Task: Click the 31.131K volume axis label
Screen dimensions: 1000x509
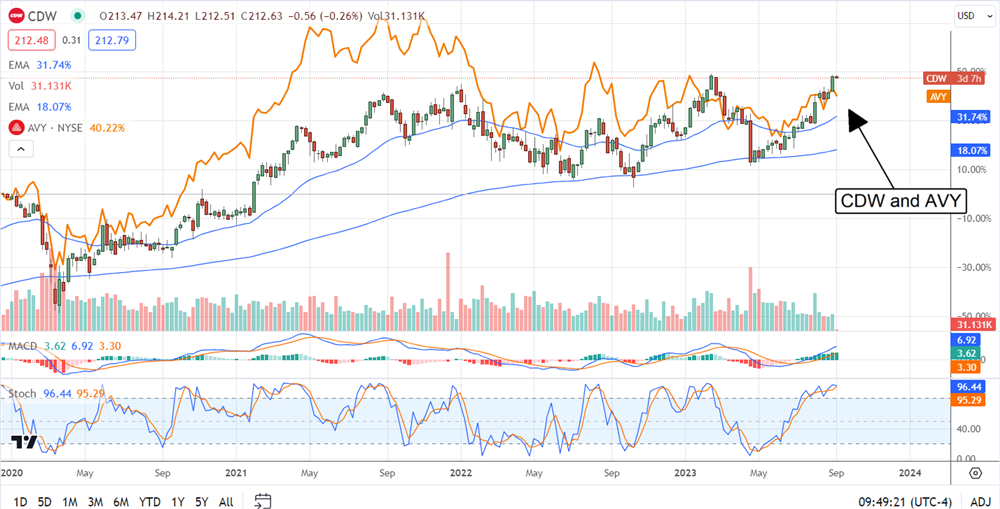Action: 971,324
